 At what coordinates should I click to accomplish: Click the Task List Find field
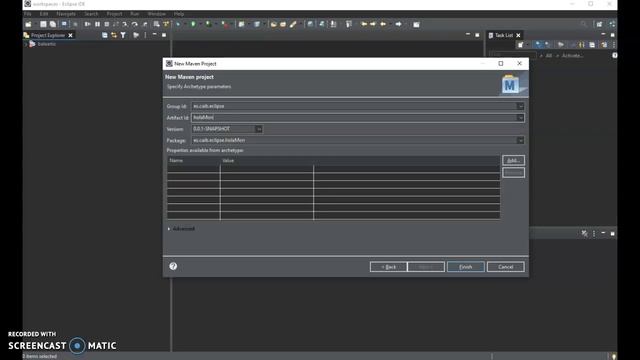point(513,55)
